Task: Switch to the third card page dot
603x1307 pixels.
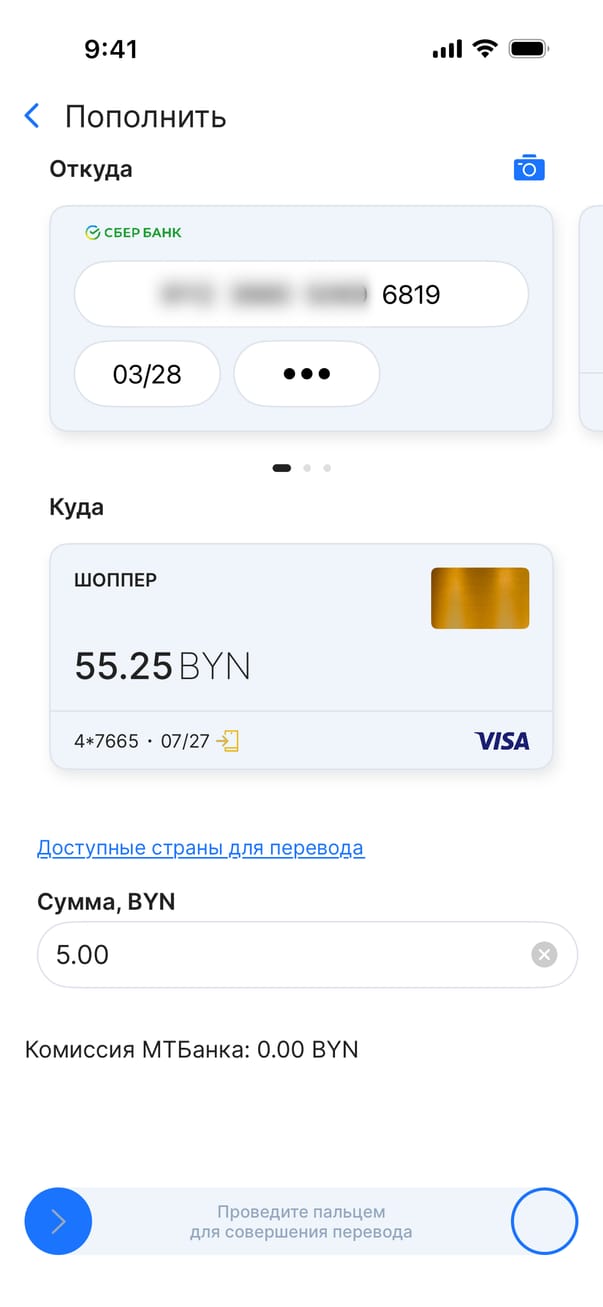Action: tap(327, 467)
